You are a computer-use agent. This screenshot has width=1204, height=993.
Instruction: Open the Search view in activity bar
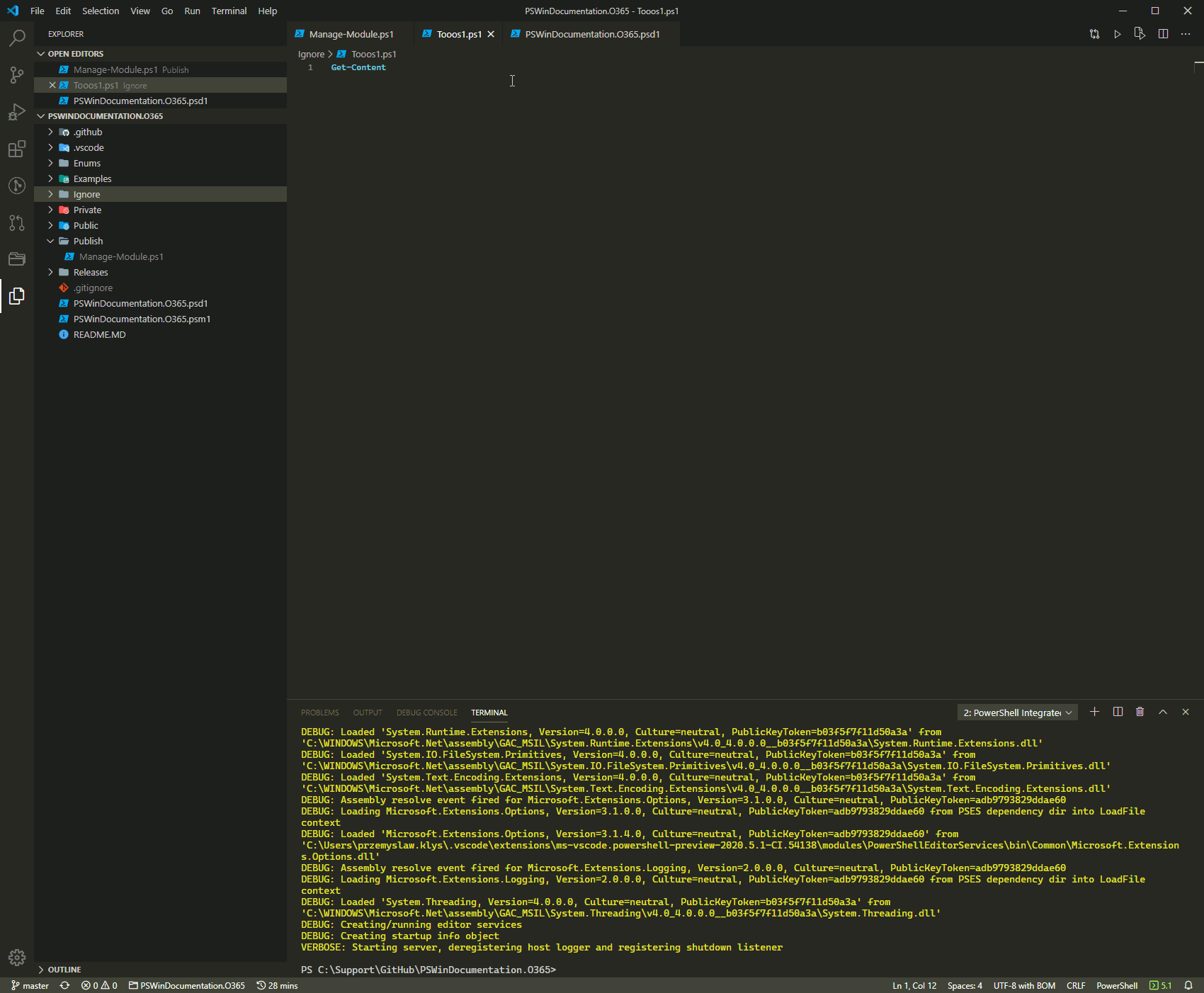point(17,38)
